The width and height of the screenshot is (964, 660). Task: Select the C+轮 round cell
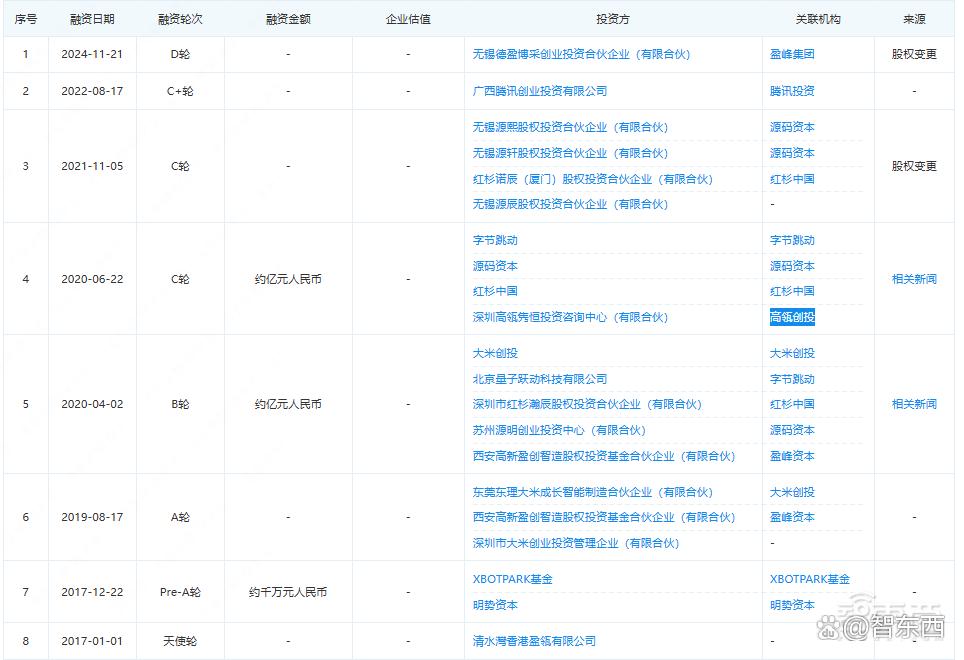180,91
